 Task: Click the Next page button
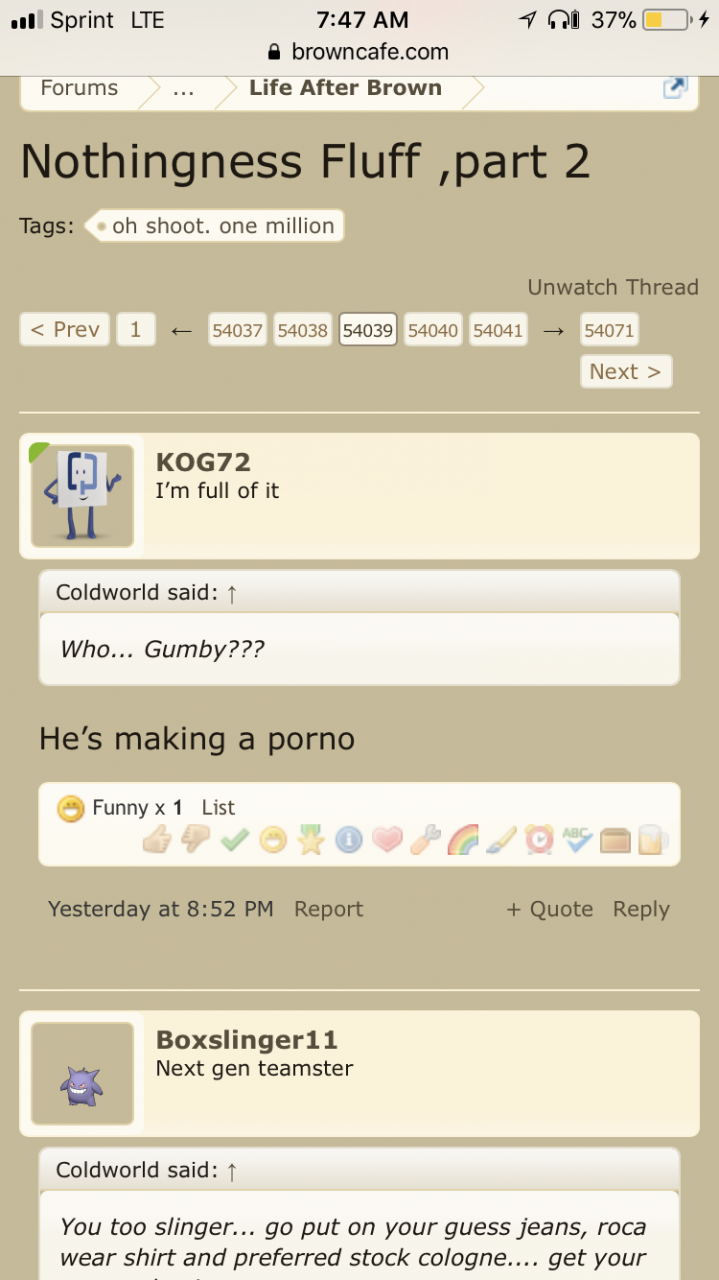coord(626,372)
